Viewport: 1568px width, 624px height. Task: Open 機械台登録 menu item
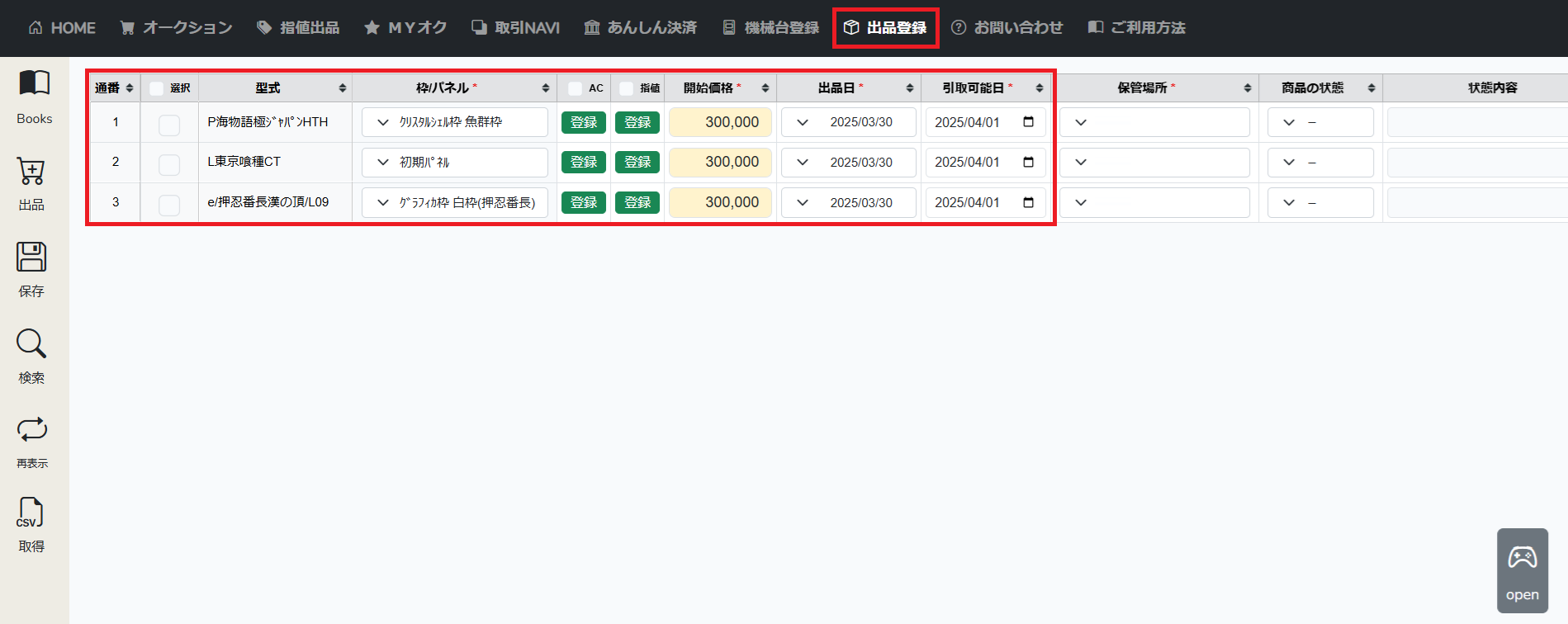point(771,28)
